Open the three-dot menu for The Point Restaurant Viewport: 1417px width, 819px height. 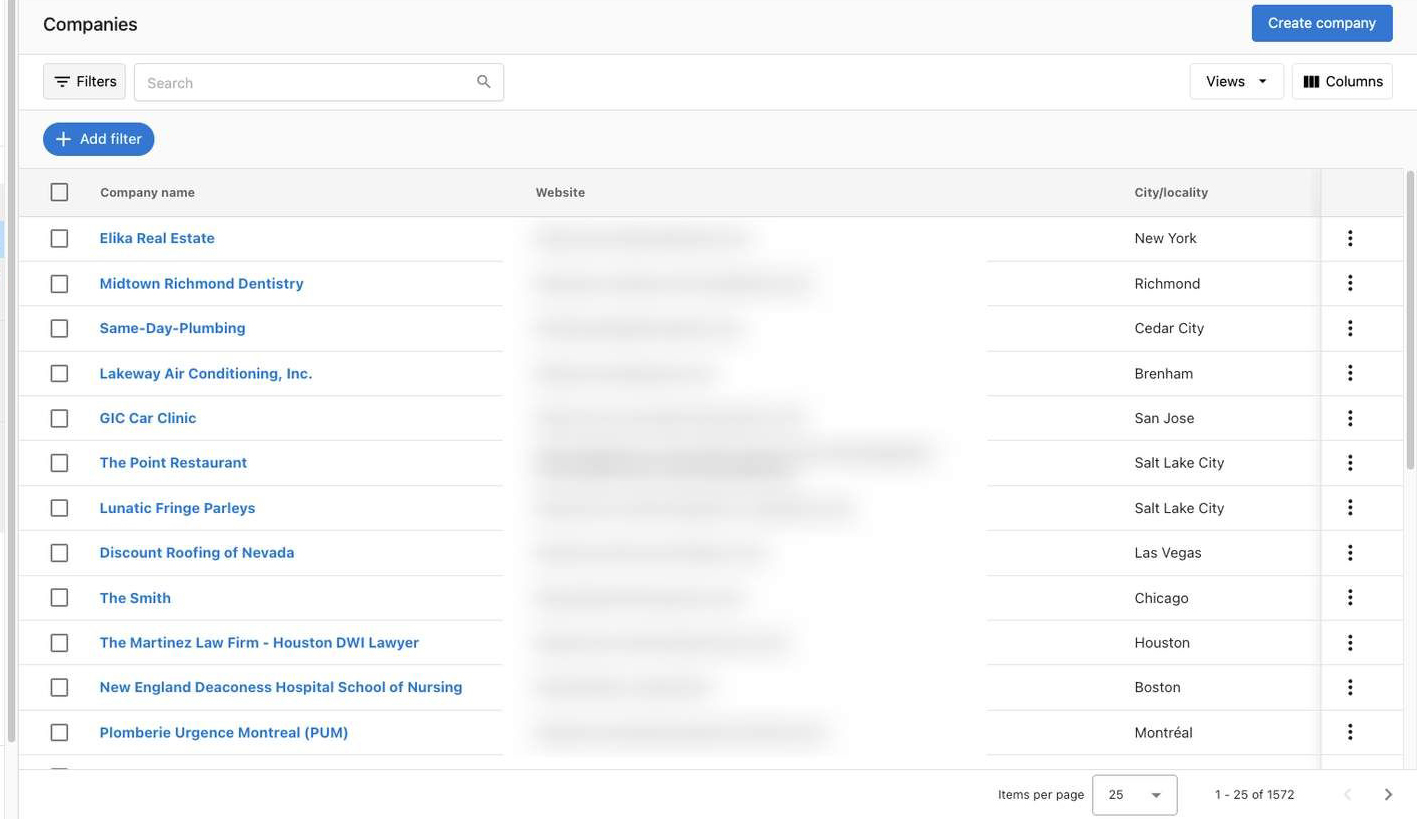pyautogui.click(x=1350, y=463)
